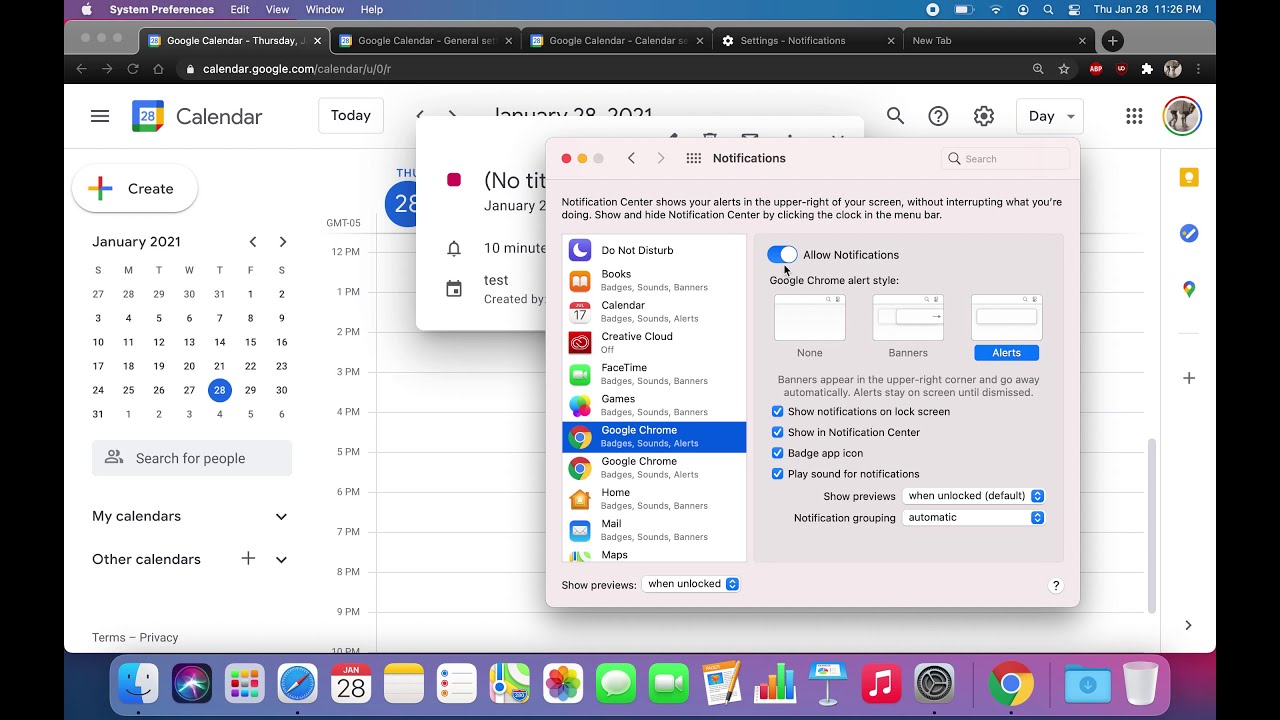Viewport: 1280px width, 720px height.
Task: Select Mail in the notifications app list
Action: (654, 530)
